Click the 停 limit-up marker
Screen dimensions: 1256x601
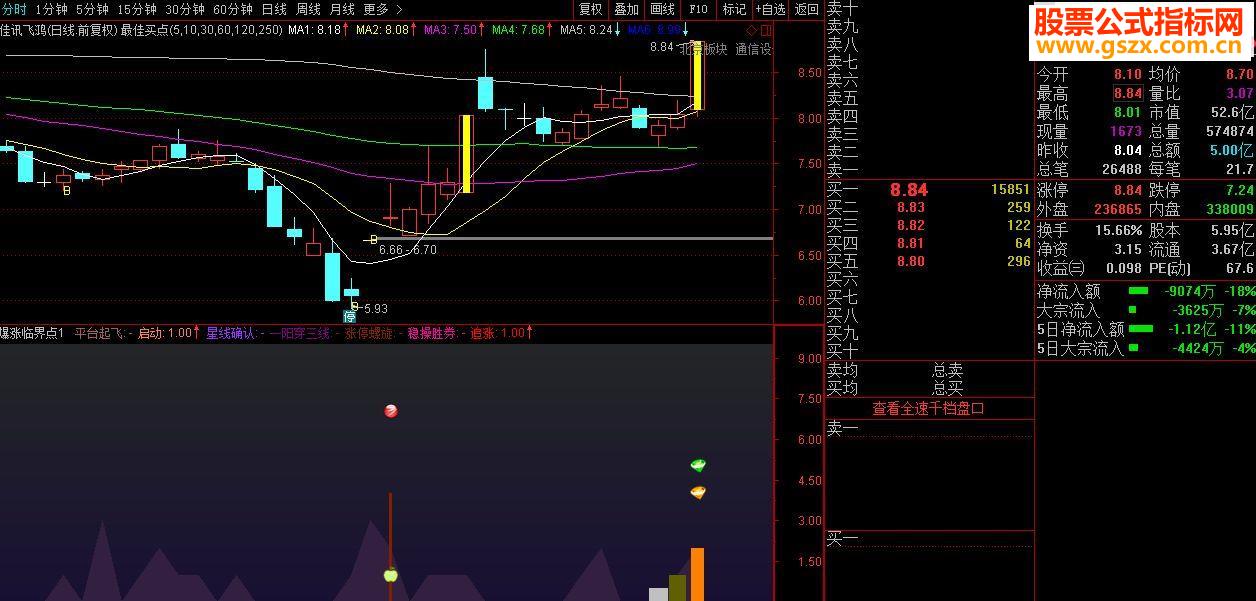point(350,316)
